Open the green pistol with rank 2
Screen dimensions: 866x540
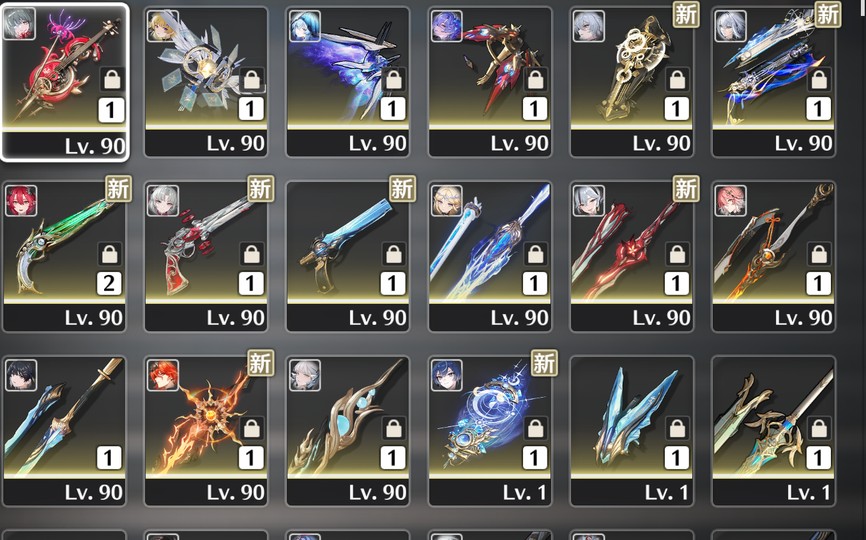(x=65, y=256)
